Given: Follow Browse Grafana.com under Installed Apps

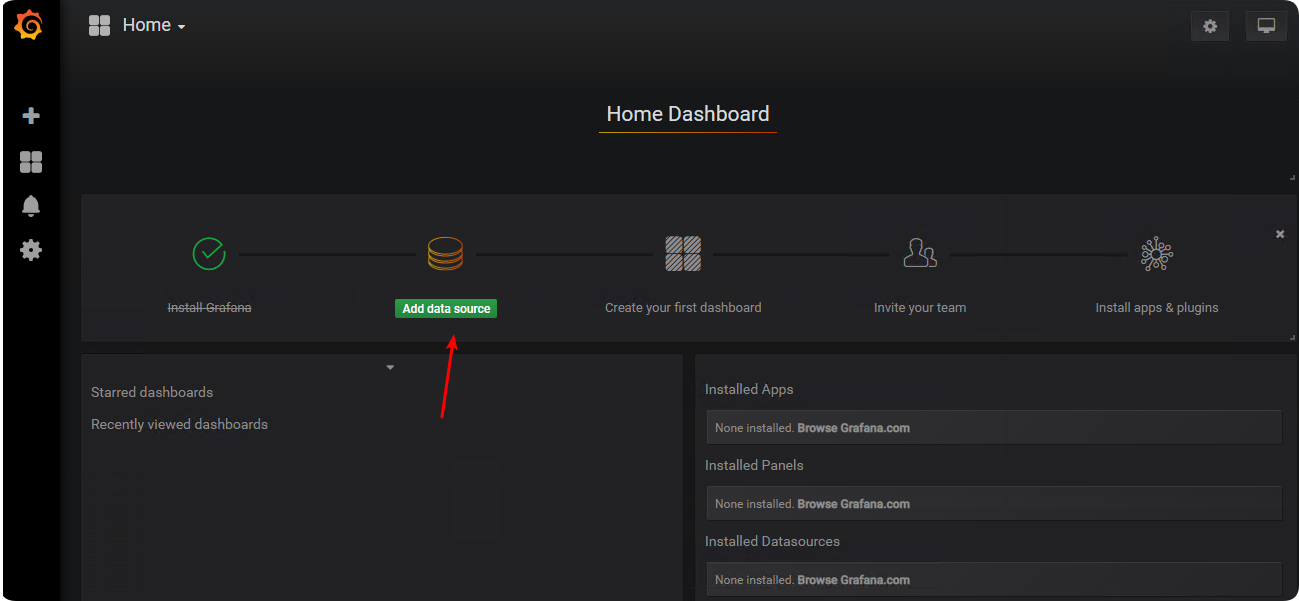Looking at the screenshot, I should click(854, 428).
